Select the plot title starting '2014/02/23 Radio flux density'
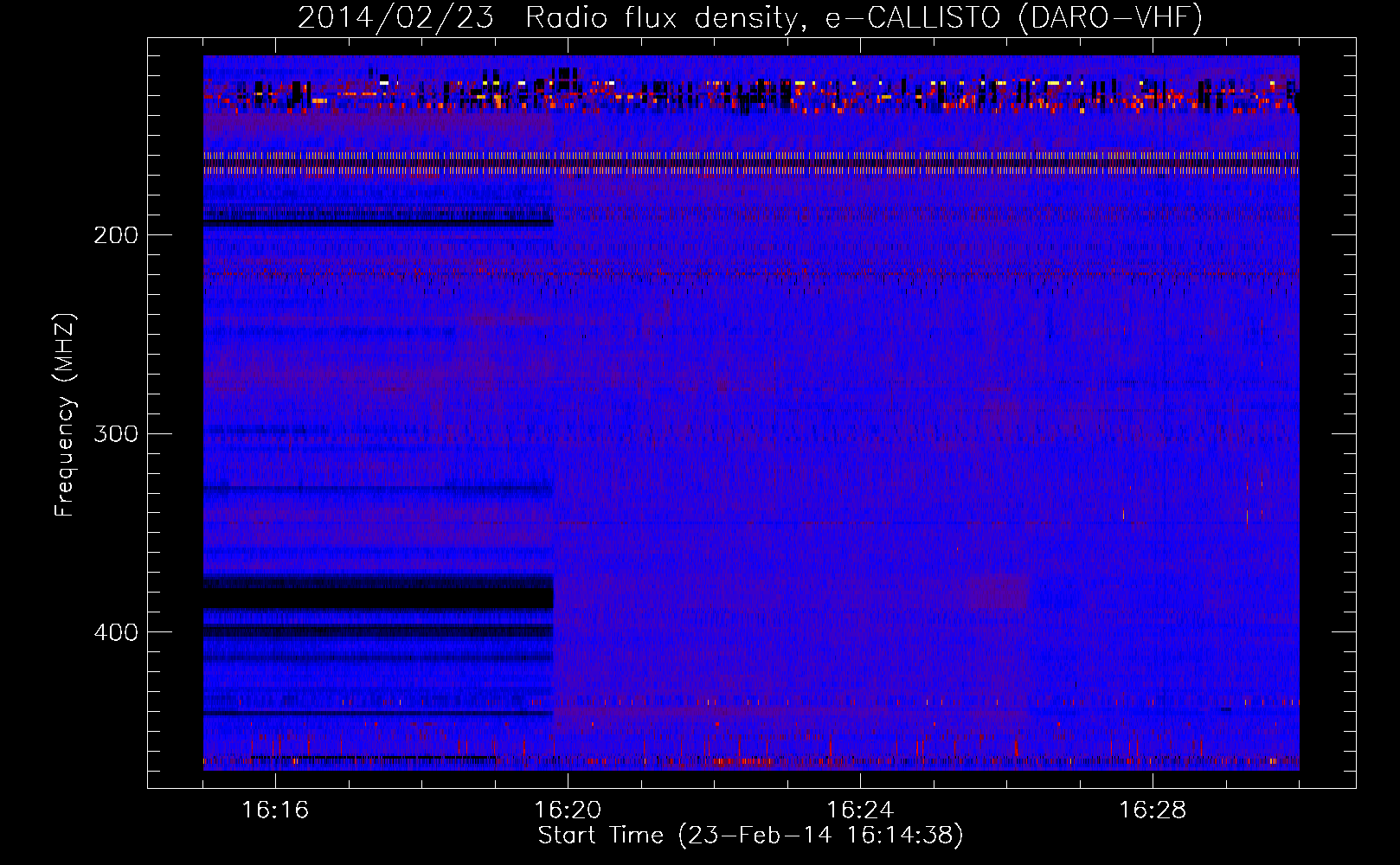Screen dimensions: 1400x865 750,17
